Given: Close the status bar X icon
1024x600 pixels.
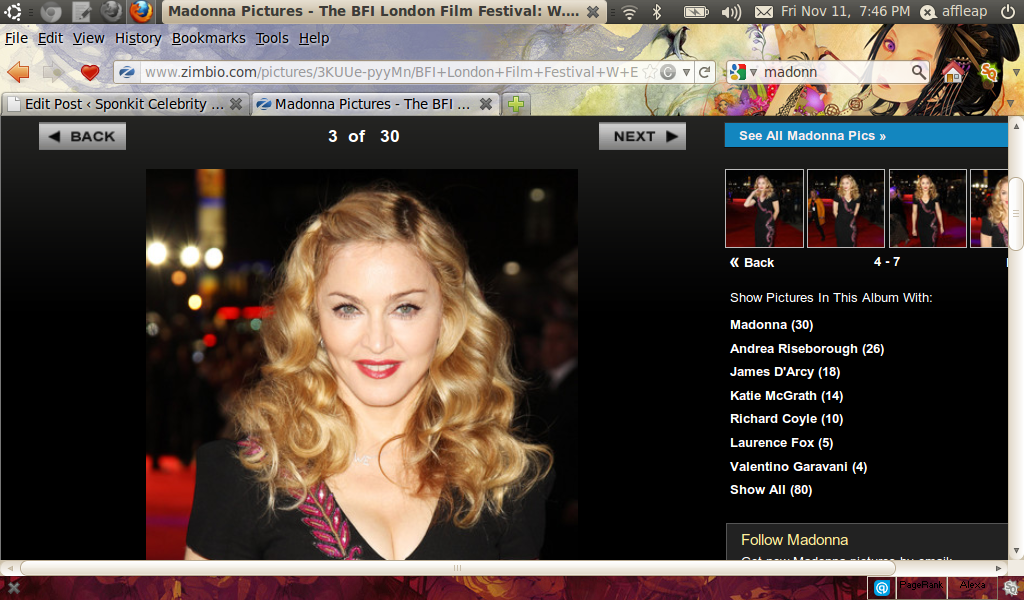Looking at the screenshot, I should click(x=13, y=588).
